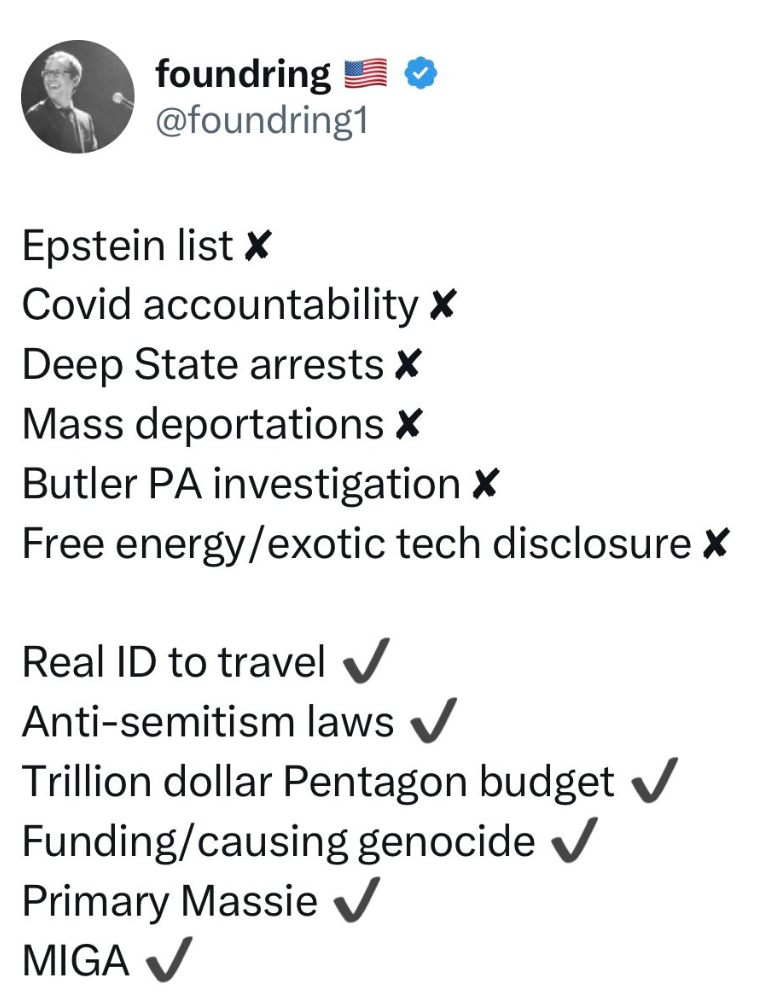Image resolution: width=781 pixels, height=1001 pixels.
Task: Click the check mark after MIGA
Action: (x=168, y=961)
